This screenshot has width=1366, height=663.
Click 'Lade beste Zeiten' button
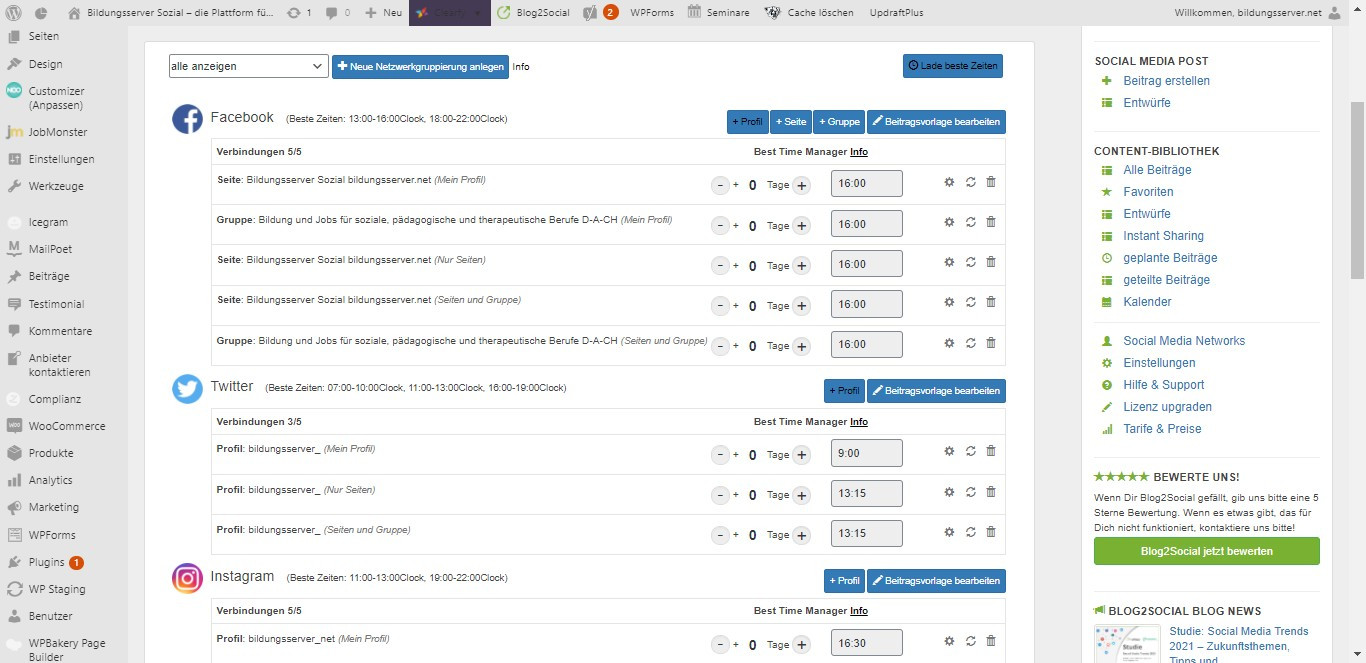click(952, 66)
